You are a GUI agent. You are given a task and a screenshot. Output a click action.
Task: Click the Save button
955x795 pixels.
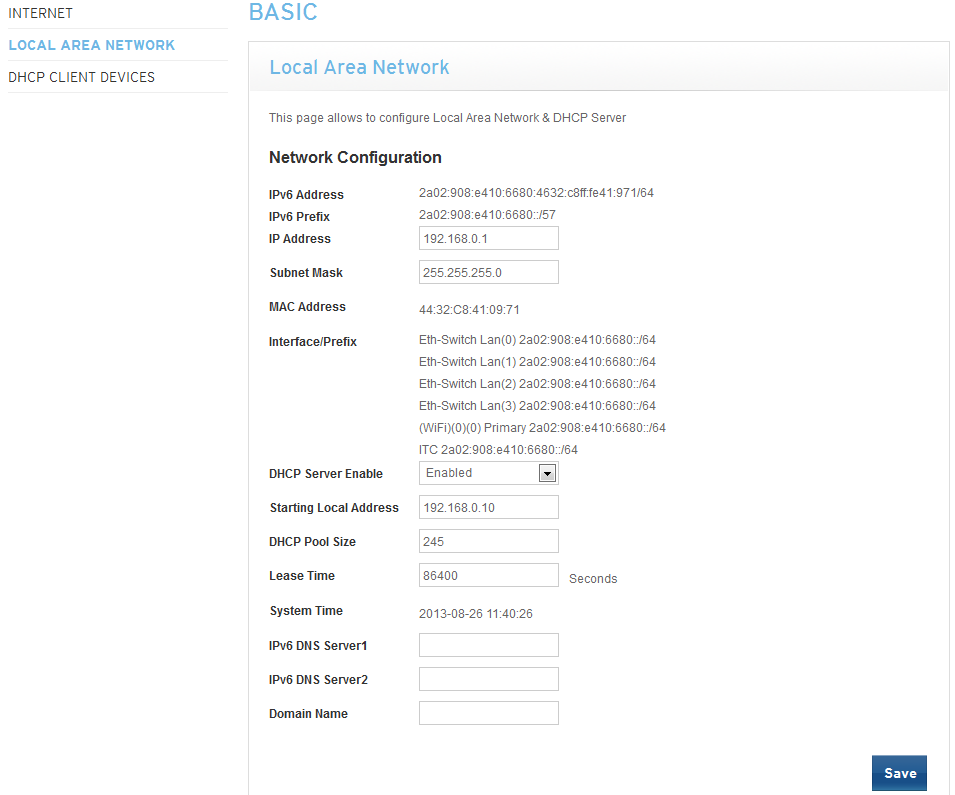tap(899, 773)
